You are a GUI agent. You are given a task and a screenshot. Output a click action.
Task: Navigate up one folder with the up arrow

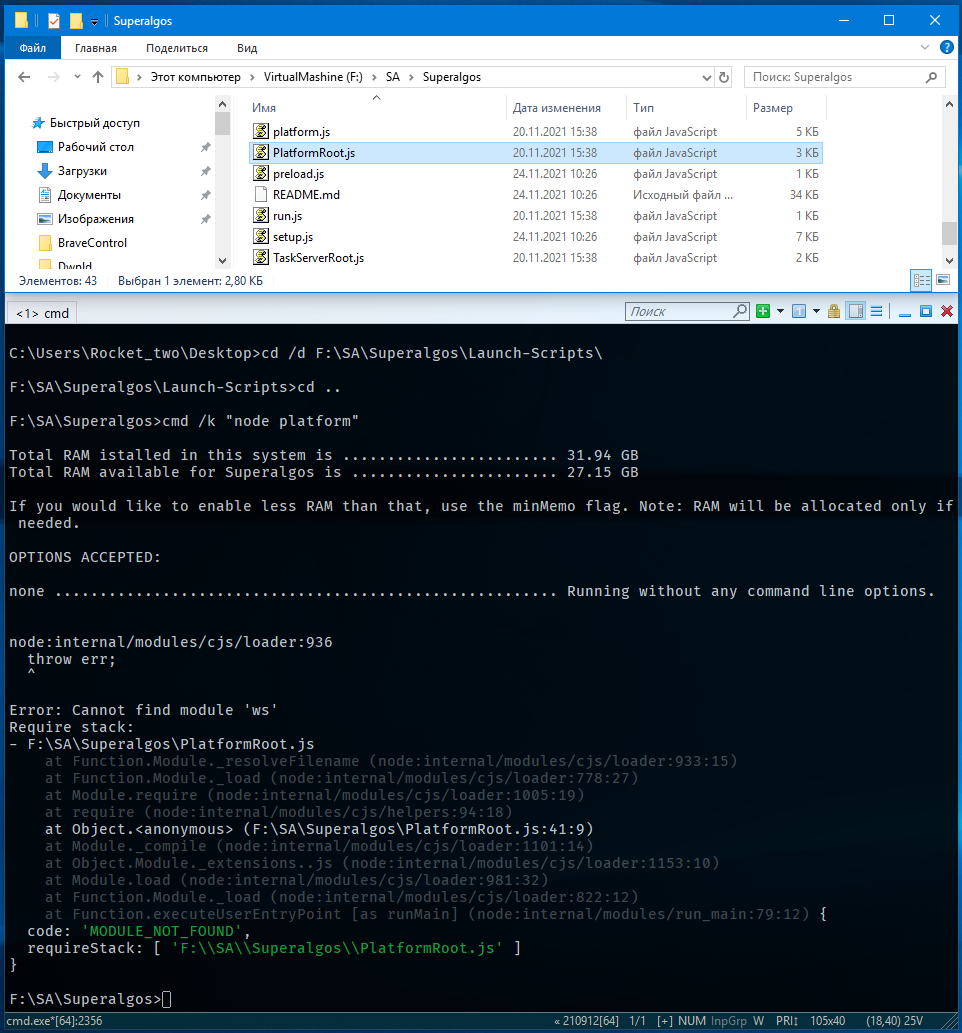click(97, 76)
